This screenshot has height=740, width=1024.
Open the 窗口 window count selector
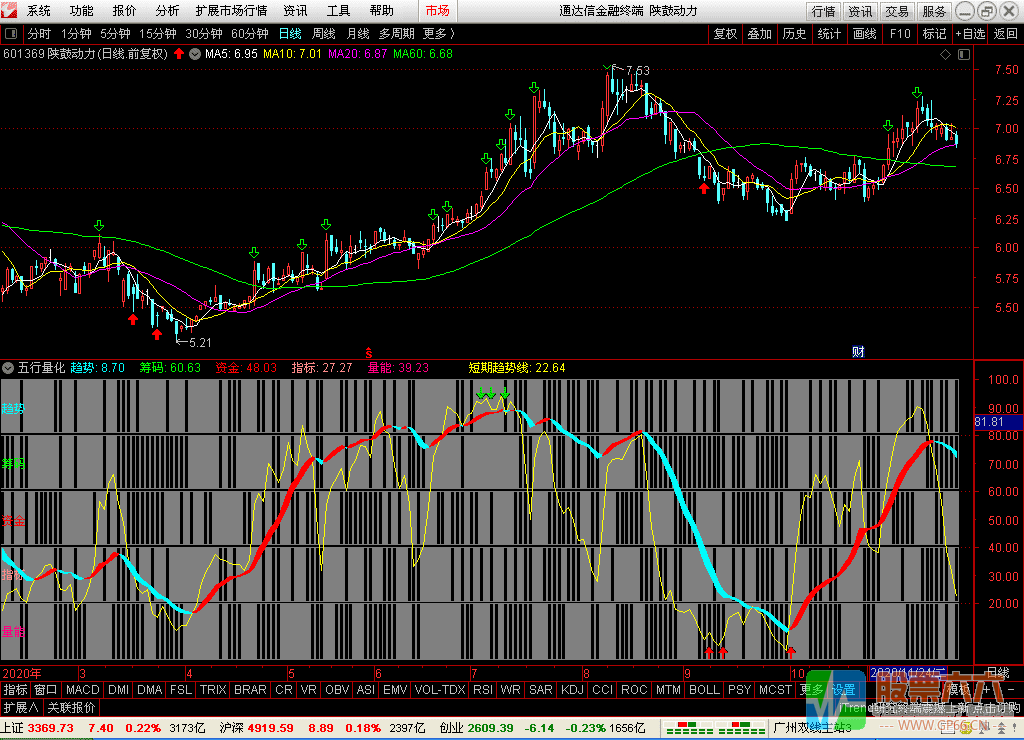[46, 690]
